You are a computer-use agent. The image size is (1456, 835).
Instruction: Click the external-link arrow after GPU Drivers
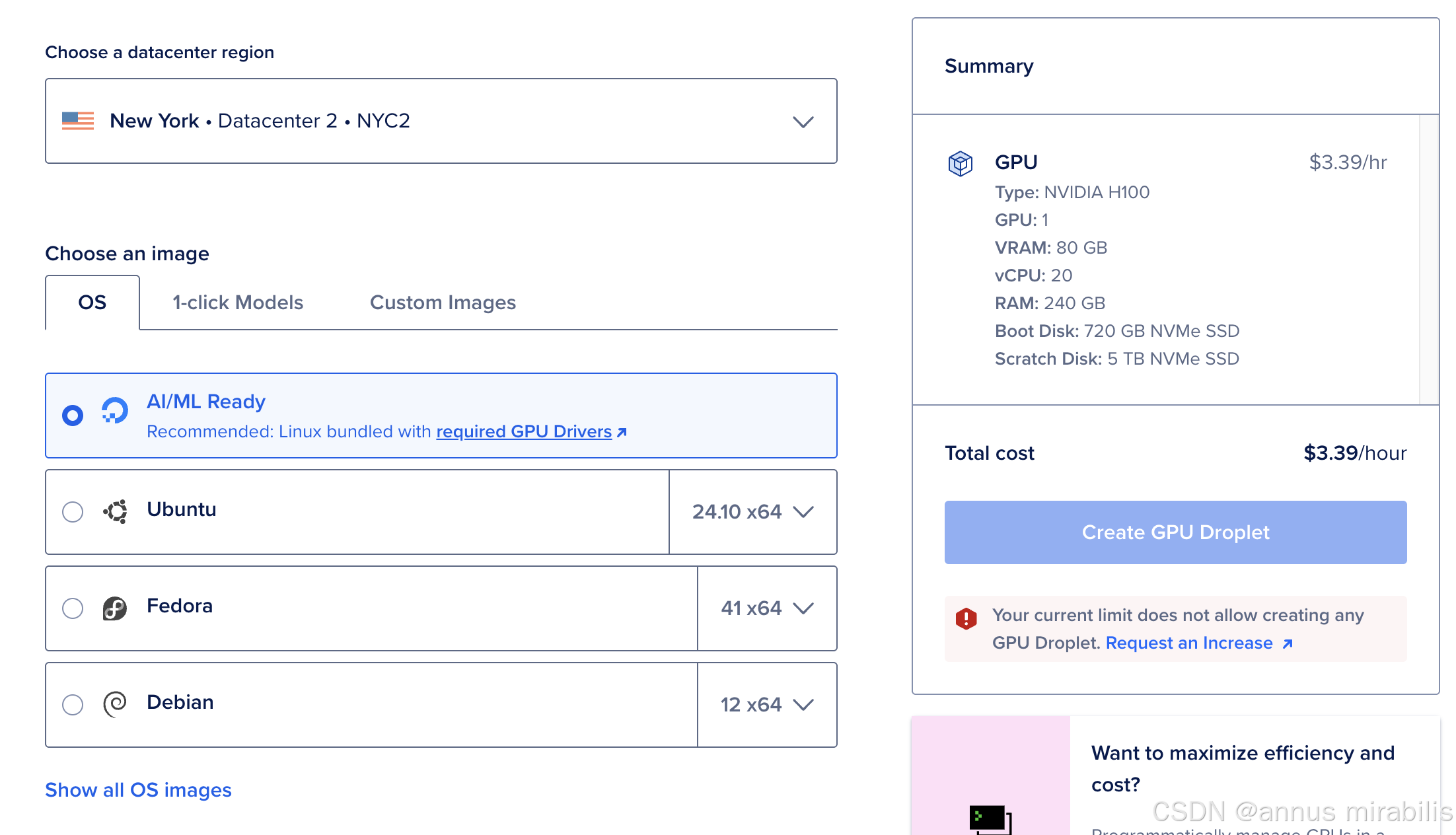click(622, 432)
